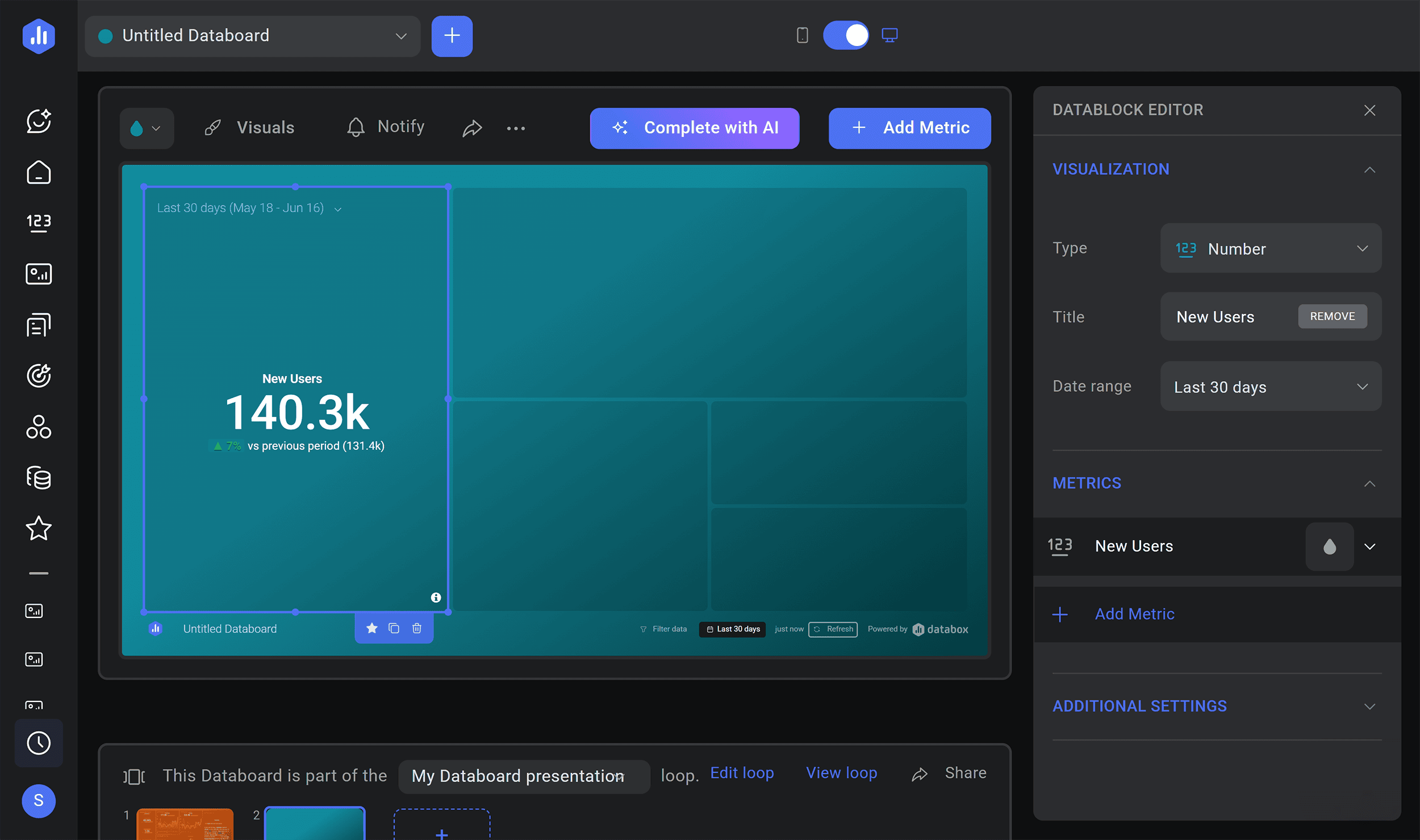The height and width of the screenshot is (840, 1420).
Task: Open the favorites star sidebar icon
Action: click(39, 528)
